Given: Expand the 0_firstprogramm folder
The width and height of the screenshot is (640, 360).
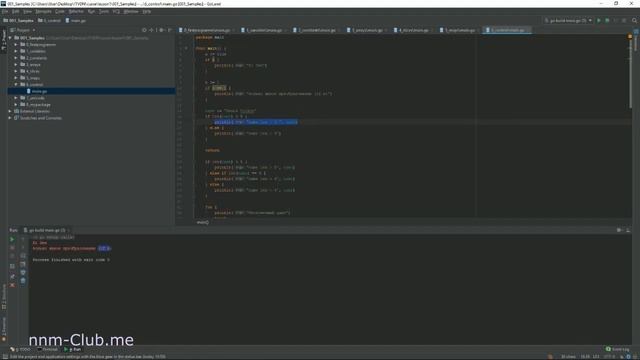Looking at the screenshot, I should point(16,44).
